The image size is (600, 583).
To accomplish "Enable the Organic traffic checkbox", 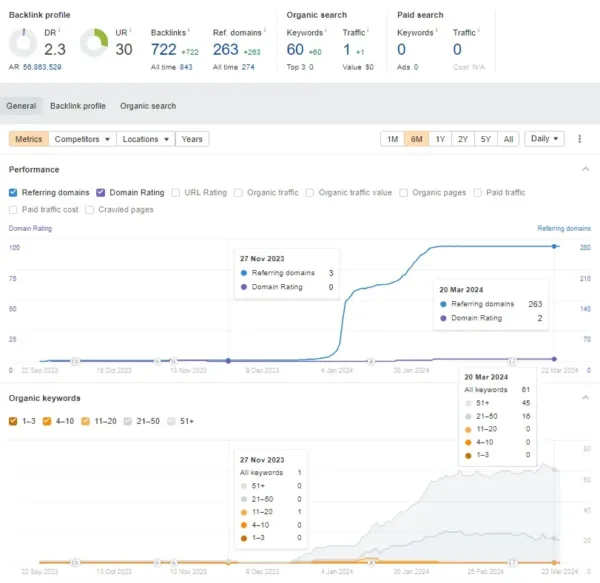I will coord(238,192).
